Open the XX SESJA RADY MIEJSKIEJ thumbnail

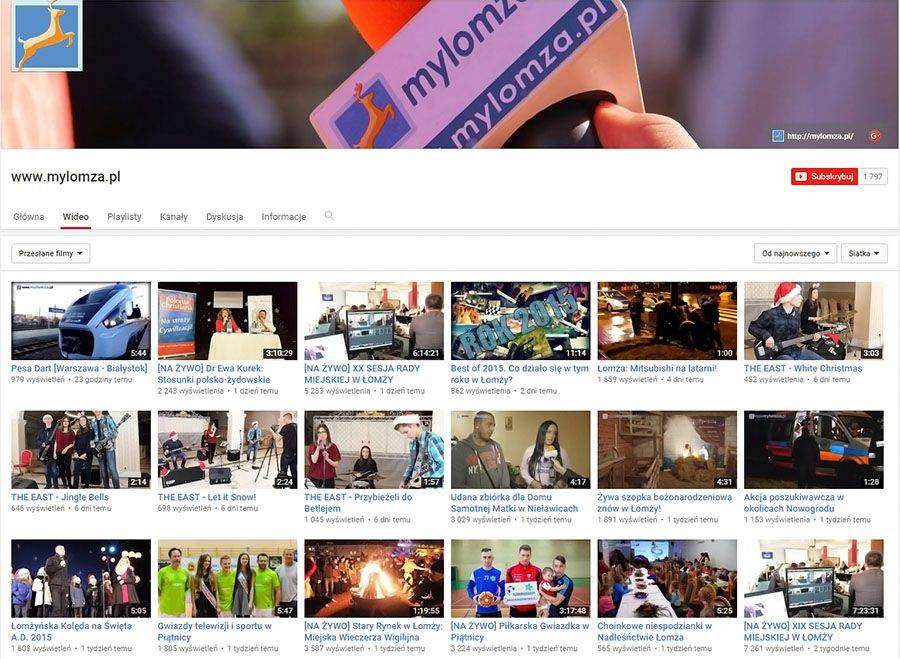point(374,321)
